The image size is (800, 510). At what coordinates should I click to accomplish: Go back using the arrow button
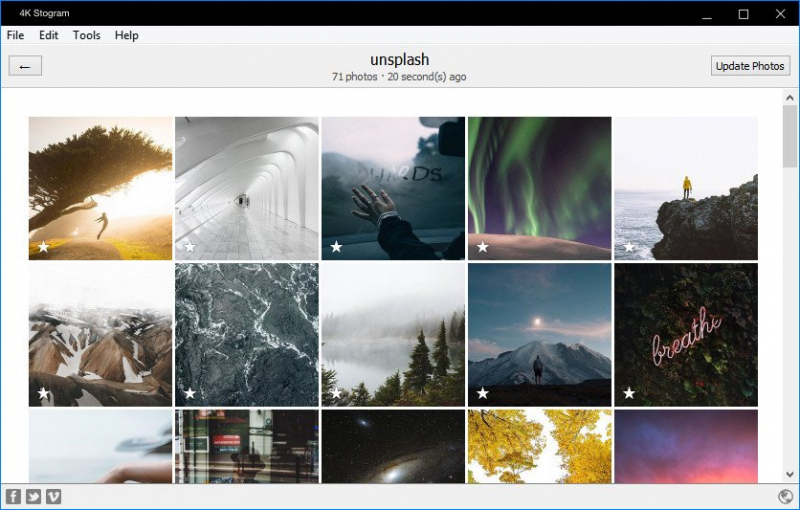(25, 66)
